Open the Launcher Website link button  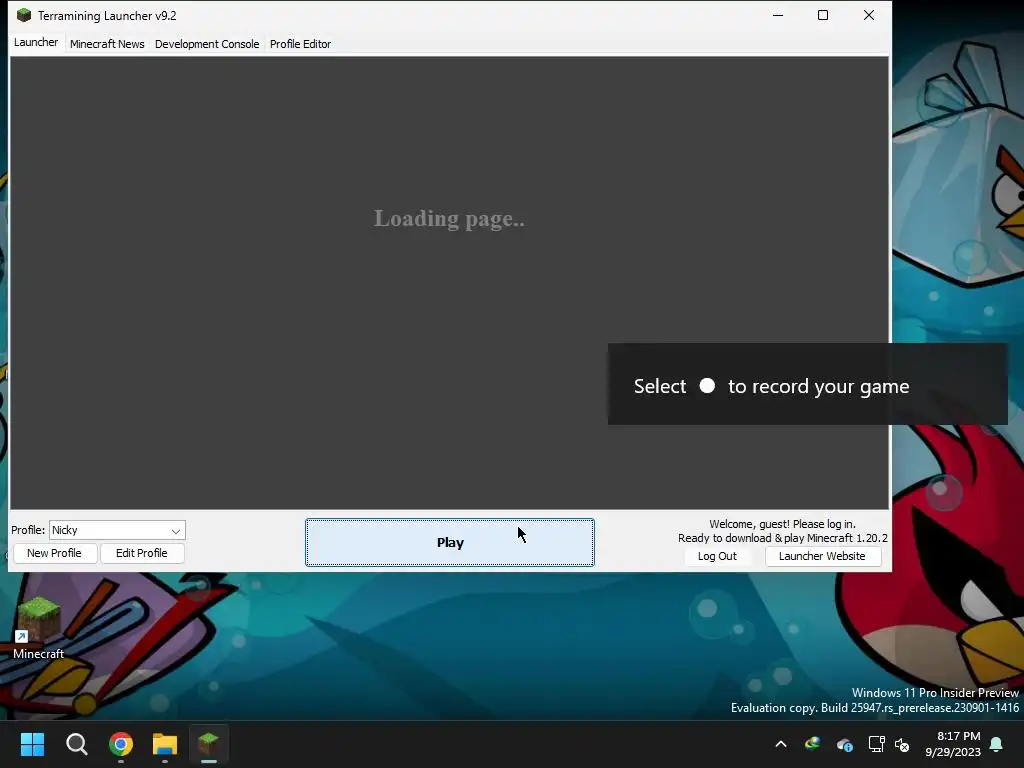click(x=822, y=556)
